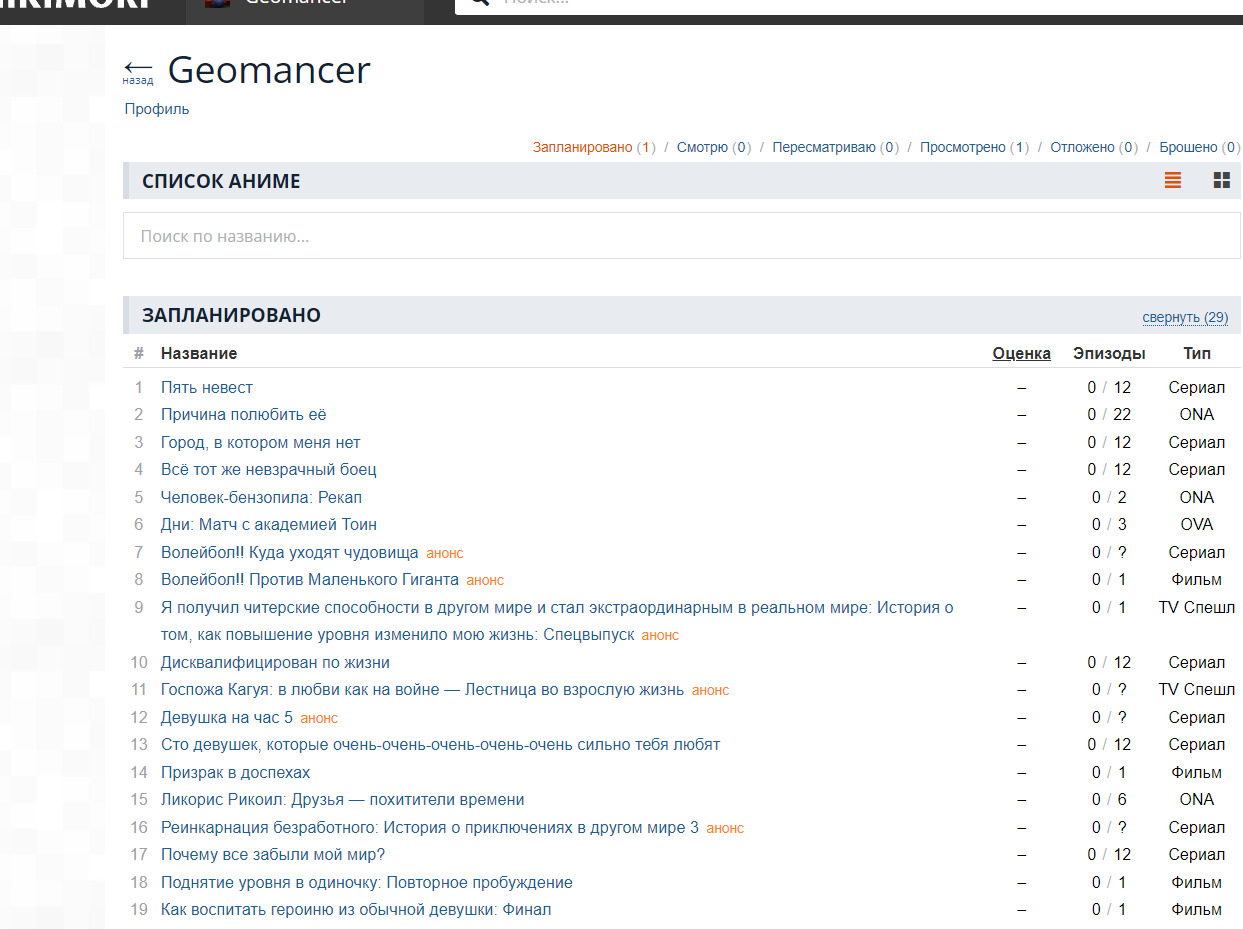Open the Смотрю status tab

702,147
